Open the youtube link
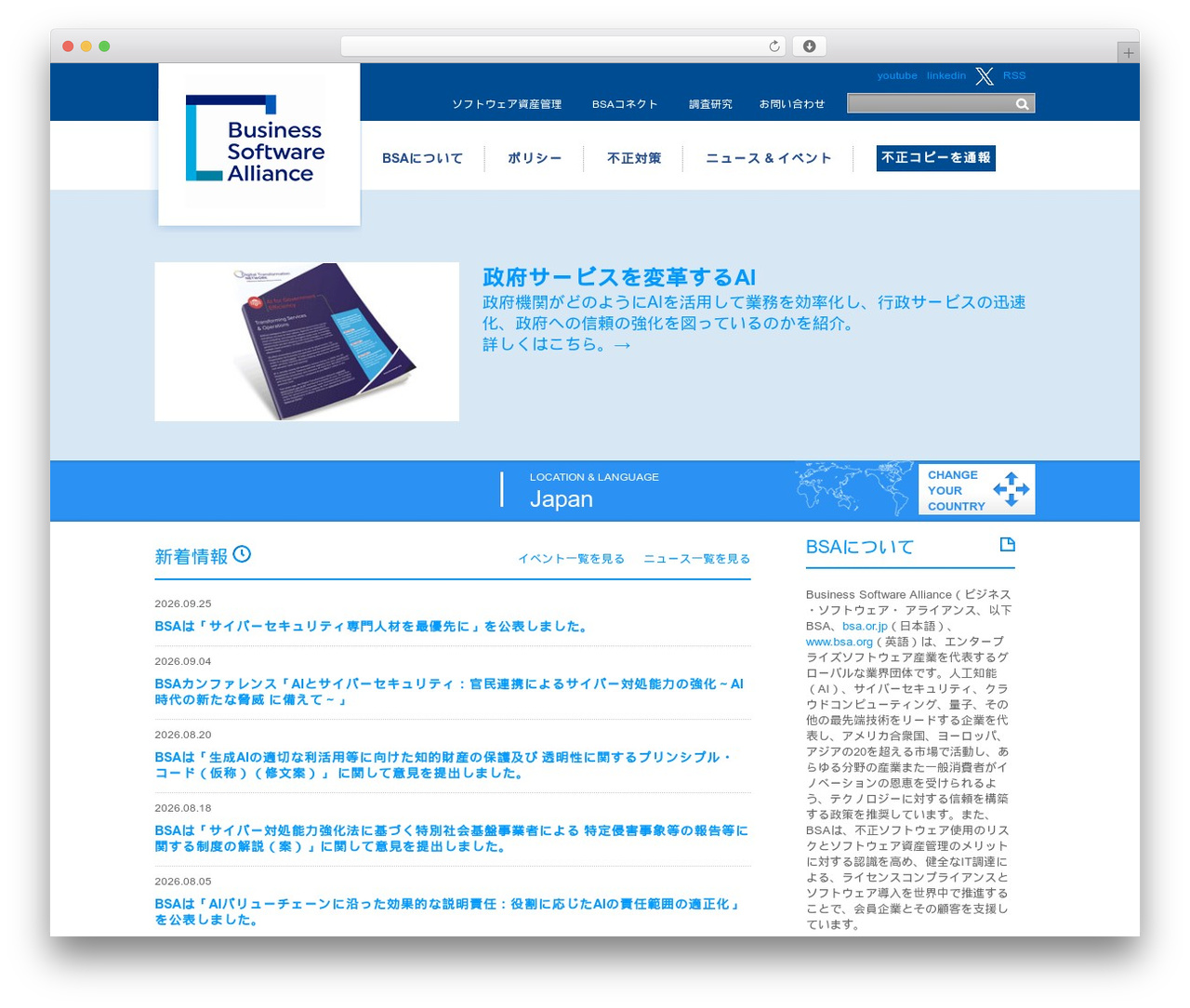1190x1008 pixels. [897, 75]
